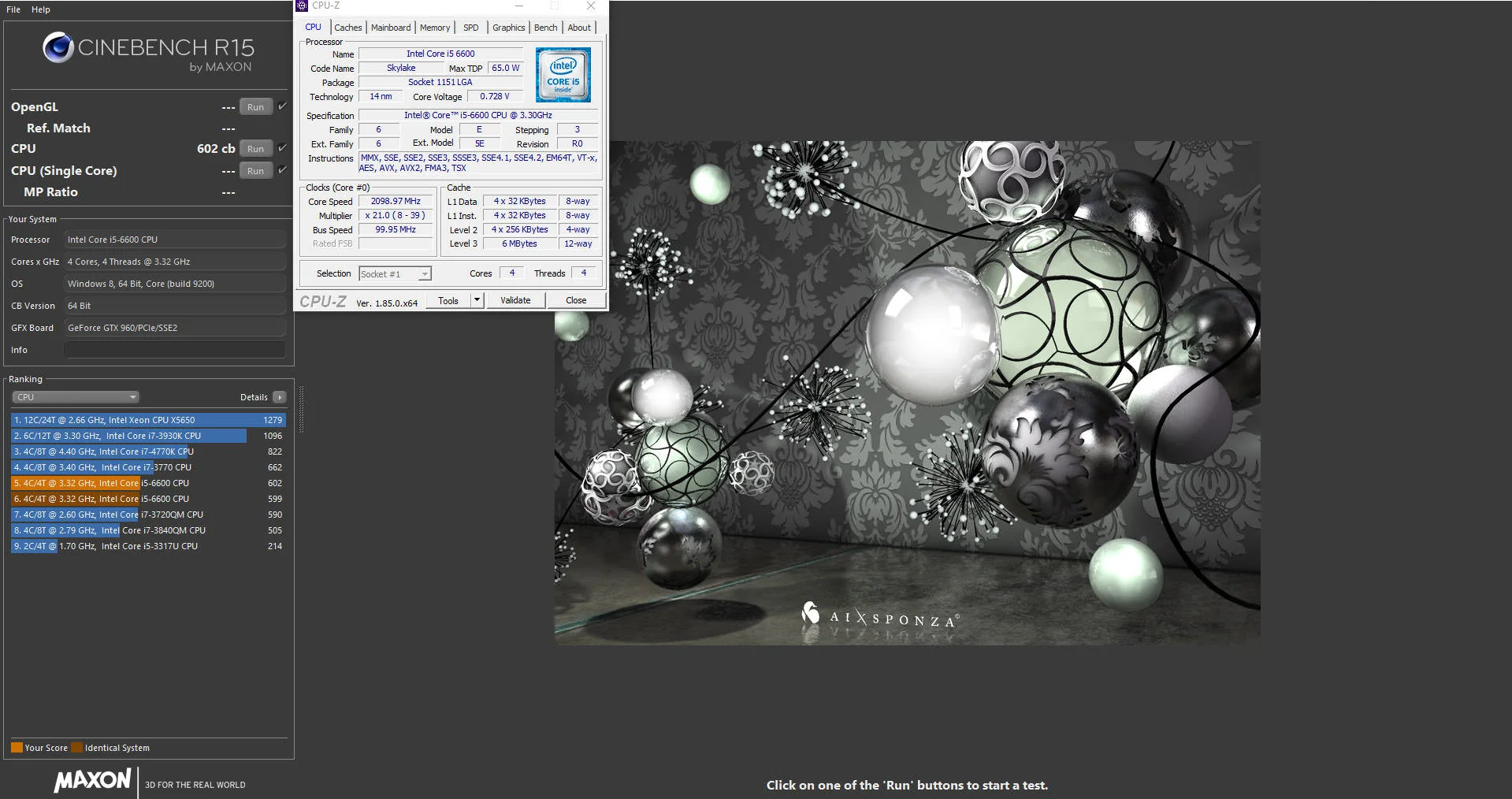
Task: Select the Xeon CPU X5650 ranking row
Action: point(148,420)
